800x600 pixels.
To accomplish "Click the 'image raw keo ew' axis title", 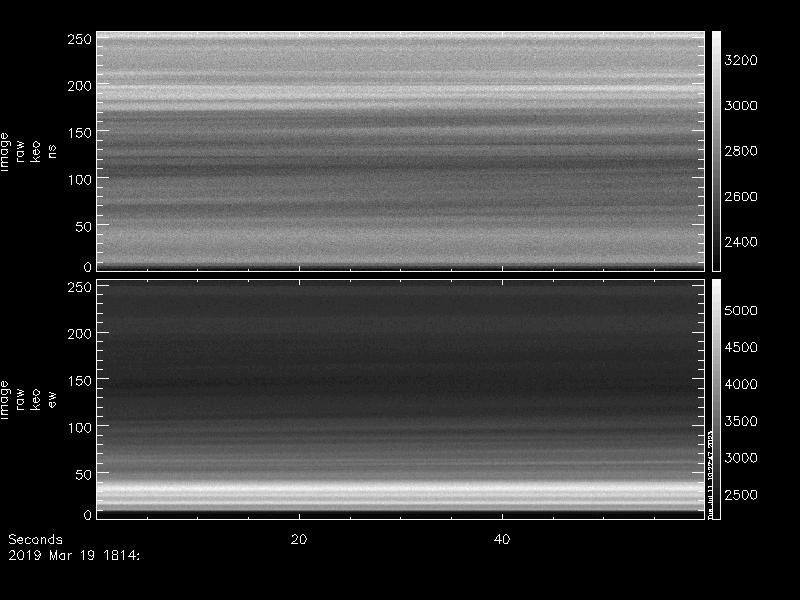I will [x=28, y=399].
